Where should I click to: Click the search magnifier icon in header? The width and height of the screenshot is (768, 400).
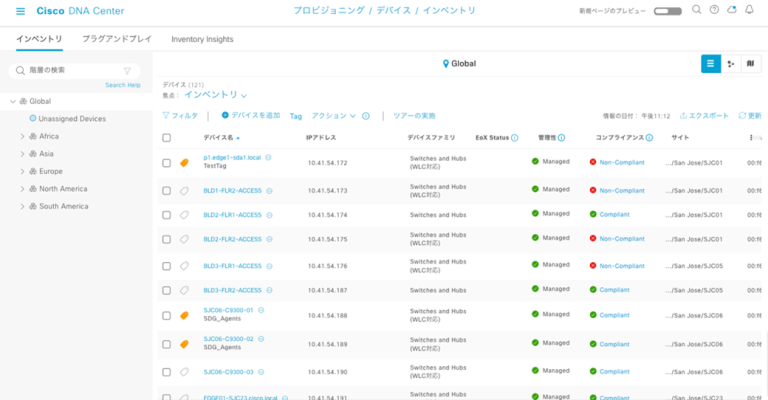pos(696,10)
